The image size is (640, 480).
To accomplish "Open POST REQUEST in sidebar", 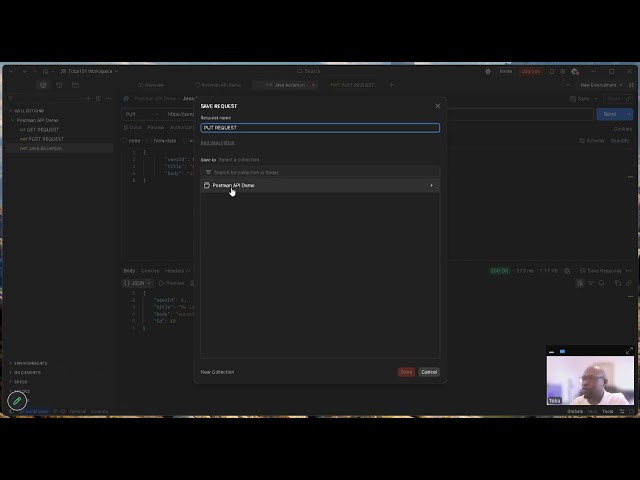I will [x=42, y=139].
